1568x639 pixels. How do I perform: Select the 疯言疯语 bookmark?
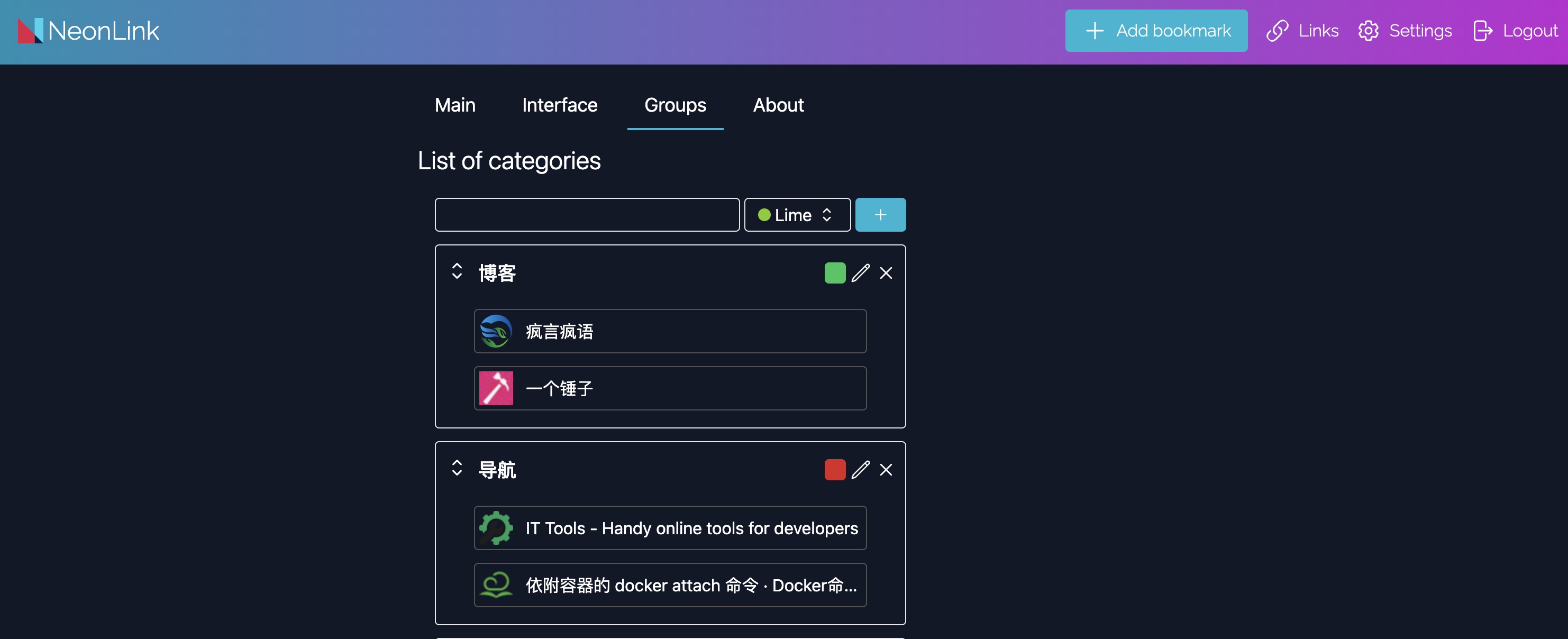(670, 331)
